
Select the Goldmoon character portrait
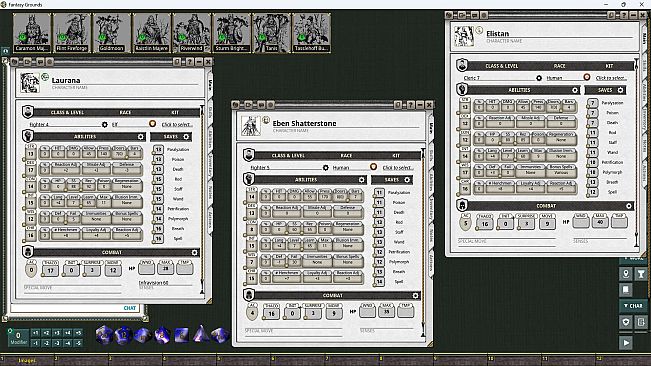[x=112, y=33]
